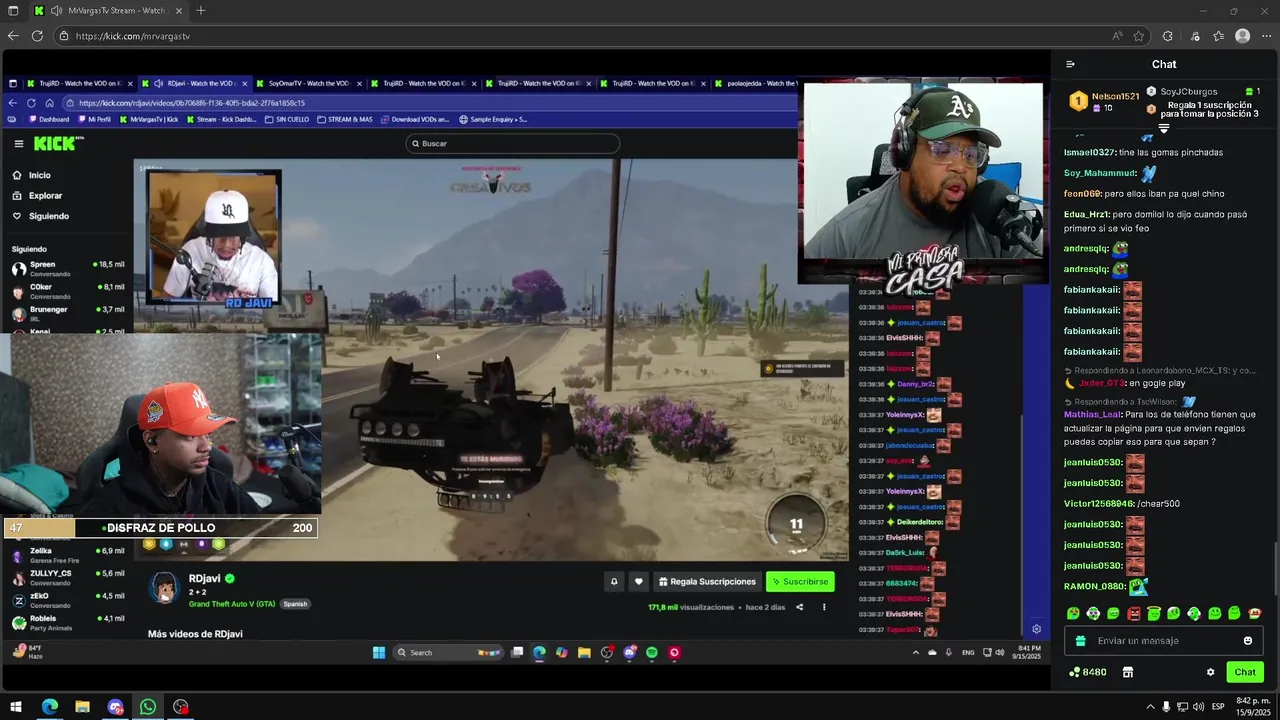Open the ESP language selector on the host taskbar
The image size is (1280, 720).
pos(1218,707)
